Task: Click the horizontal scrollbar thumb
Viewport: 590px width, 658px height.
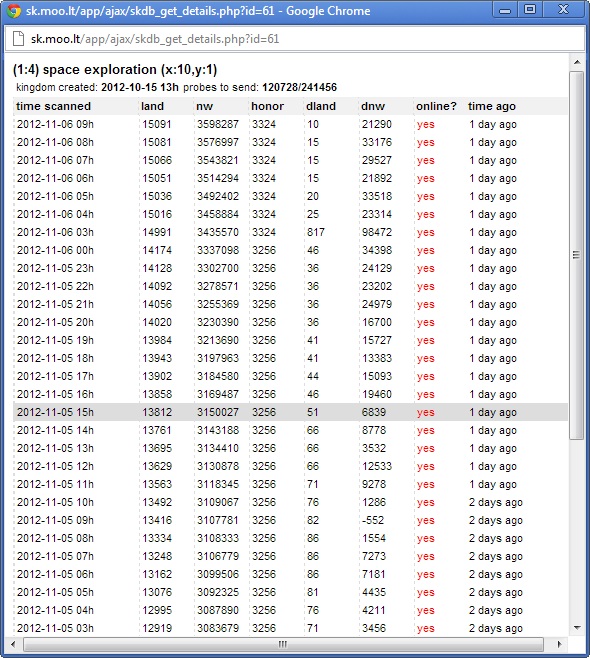Action: (x=283, y=644)
